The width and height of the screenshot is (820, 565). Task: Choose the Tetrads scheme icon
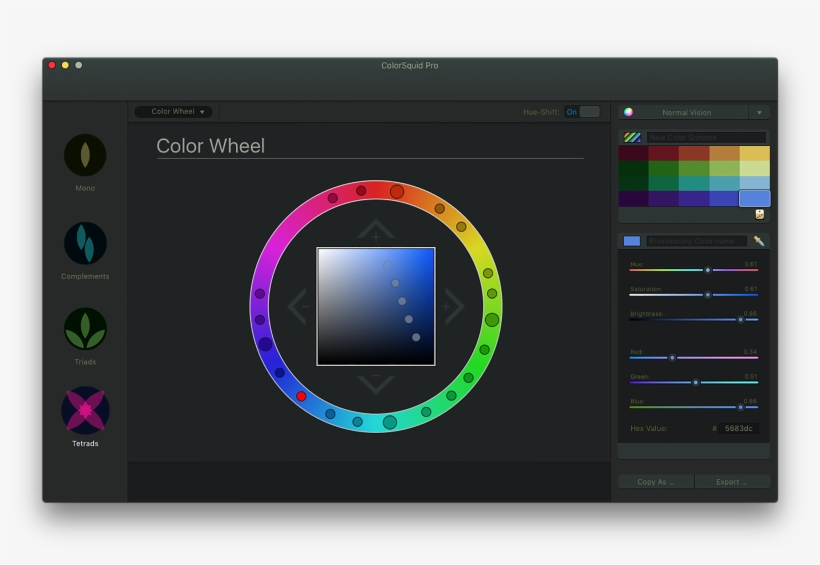pyautogui.click(x=85, y=410)
